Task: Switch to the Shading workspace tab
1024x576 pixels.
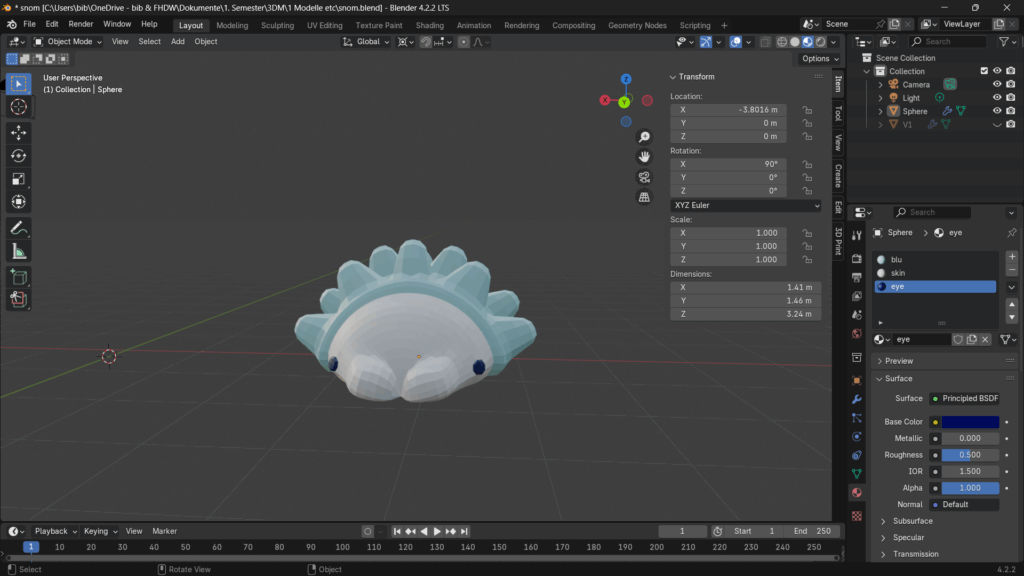Action: click(429, 25)
